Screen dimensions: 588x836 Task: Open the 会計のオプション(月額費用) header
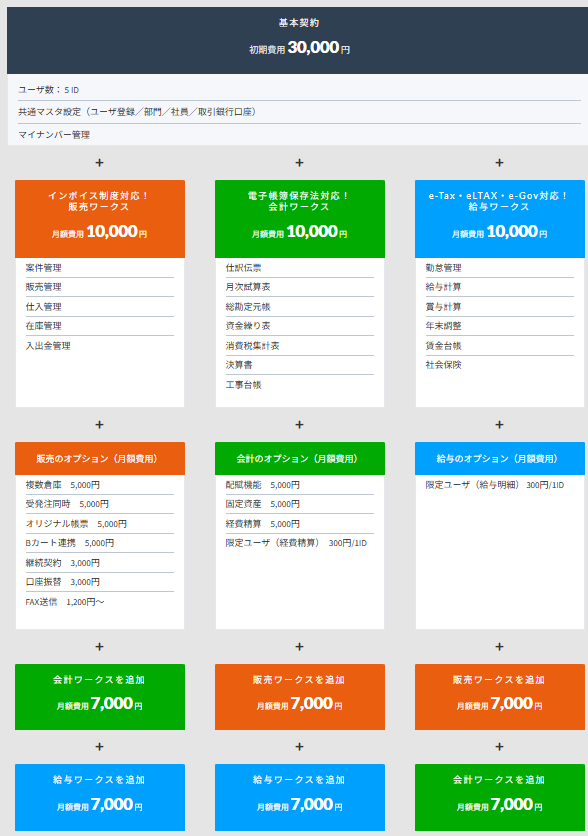(300, 459)
